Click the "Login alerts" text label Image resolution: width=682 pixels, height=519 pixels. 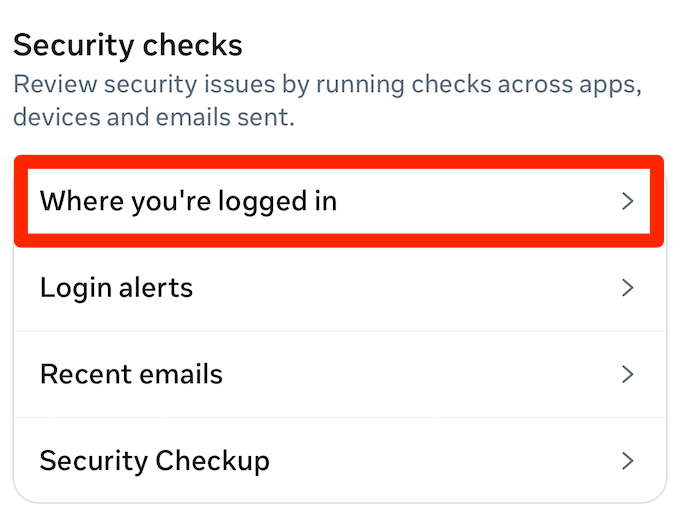click(116, 288)
